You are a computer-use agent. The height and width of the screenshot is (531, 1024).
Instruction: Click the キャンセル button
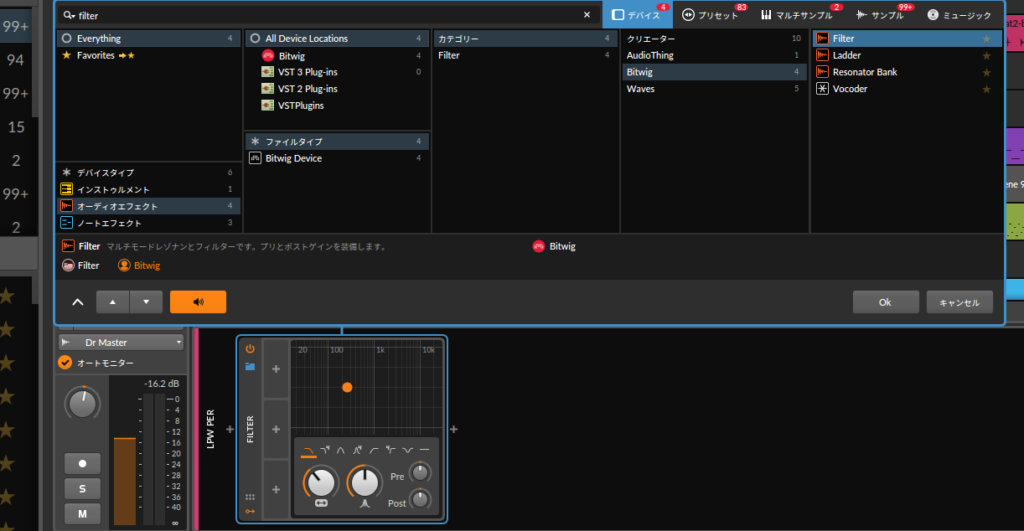tap(959, 302)
